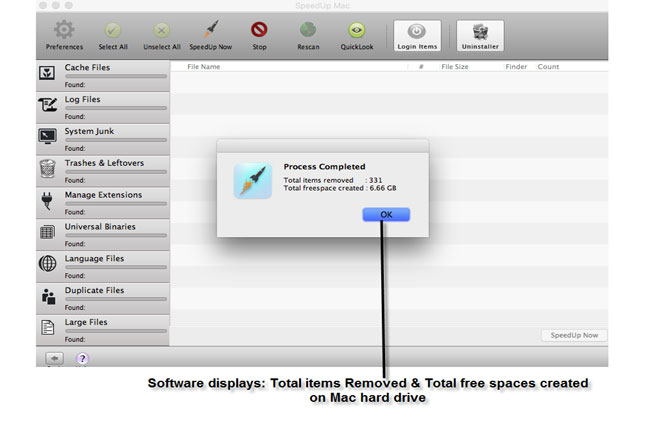This screenshot has height=421, width=645.
Task: Click the File Size column header
Action: (454, 67)
